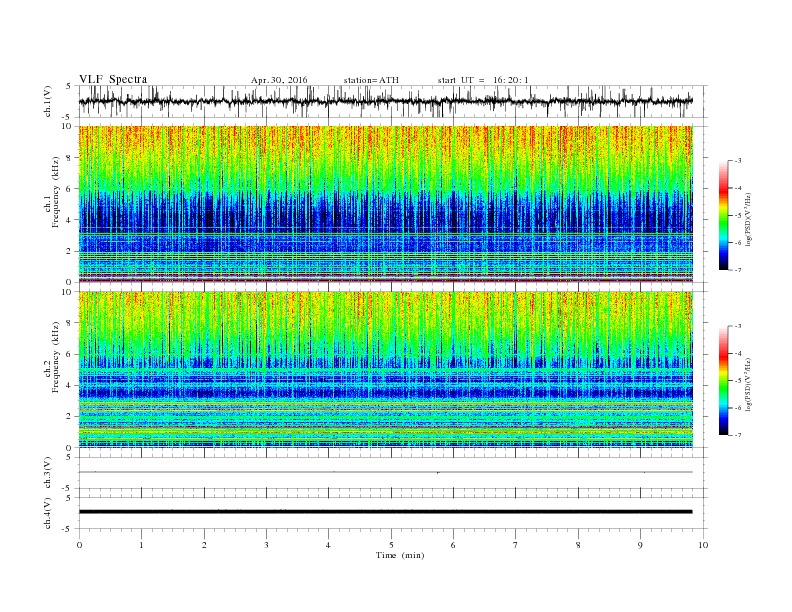Click the thick ch.4 voltage trace
This screenshot has width=792, height=612.
click(x=385, y=512)
